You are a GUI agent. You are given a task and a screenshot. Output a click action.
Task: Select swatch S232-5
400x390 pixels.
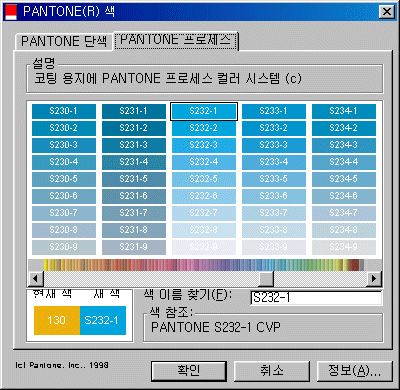(204, 179)
